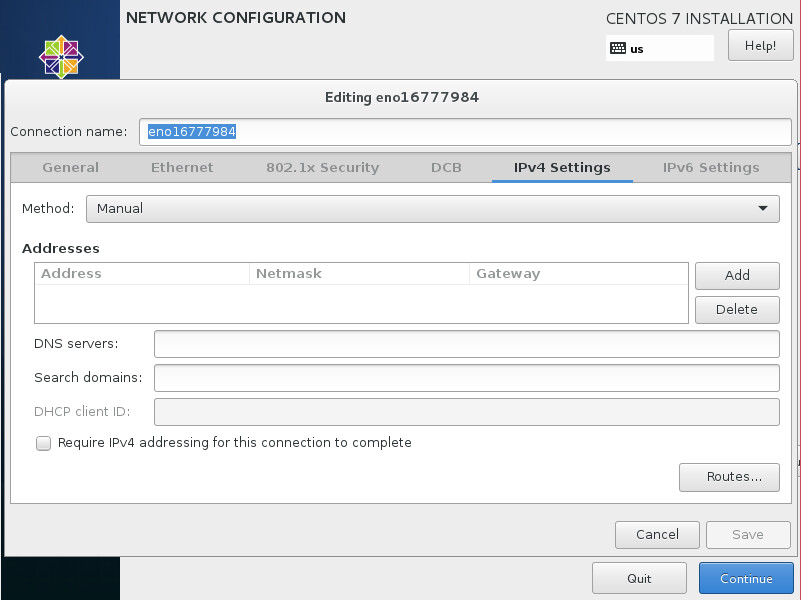
Task: Open the DCB tab
Action: point(446,167)
